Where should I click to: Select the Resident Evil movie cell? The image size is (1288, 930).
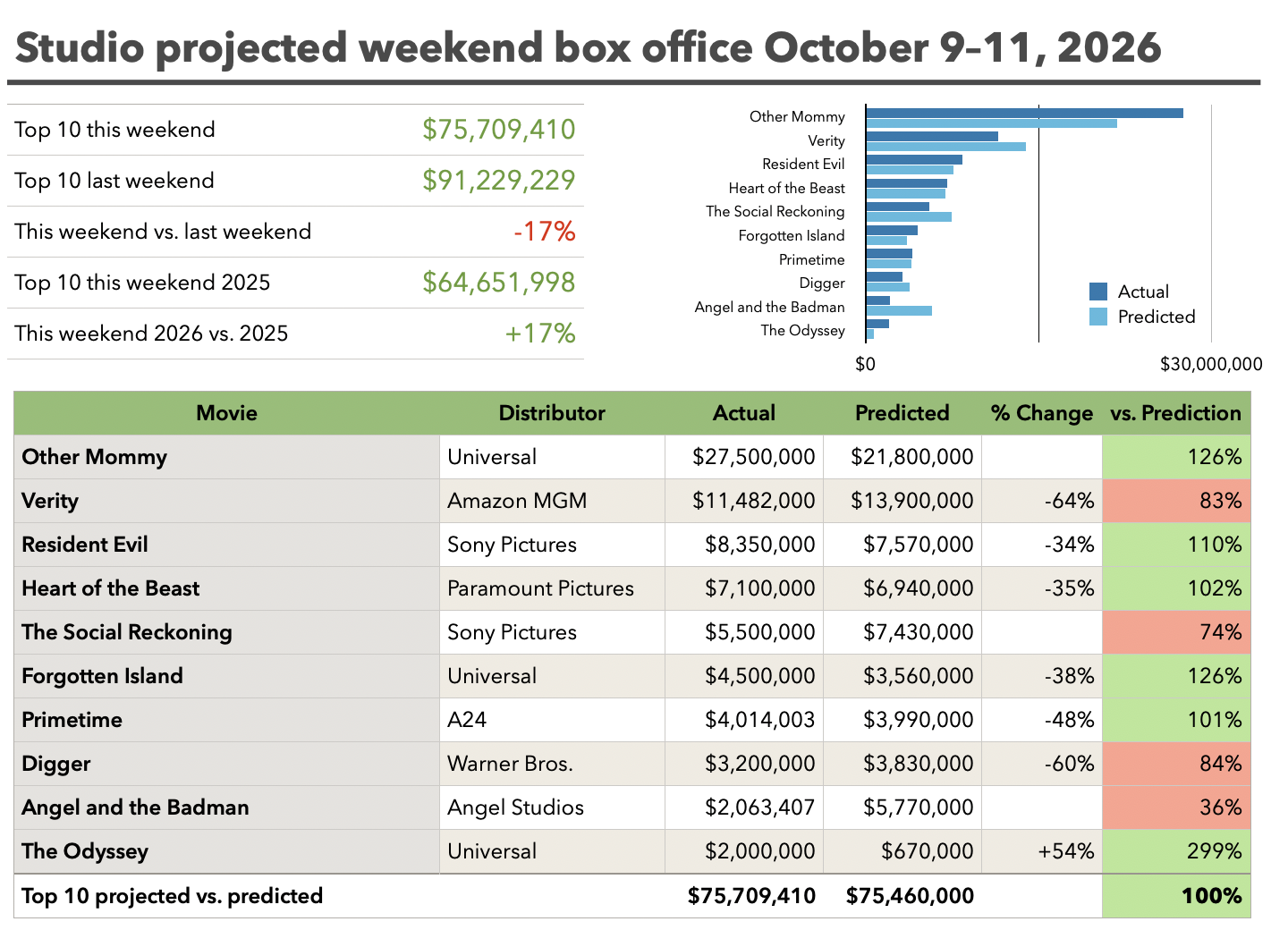point(226,545)
